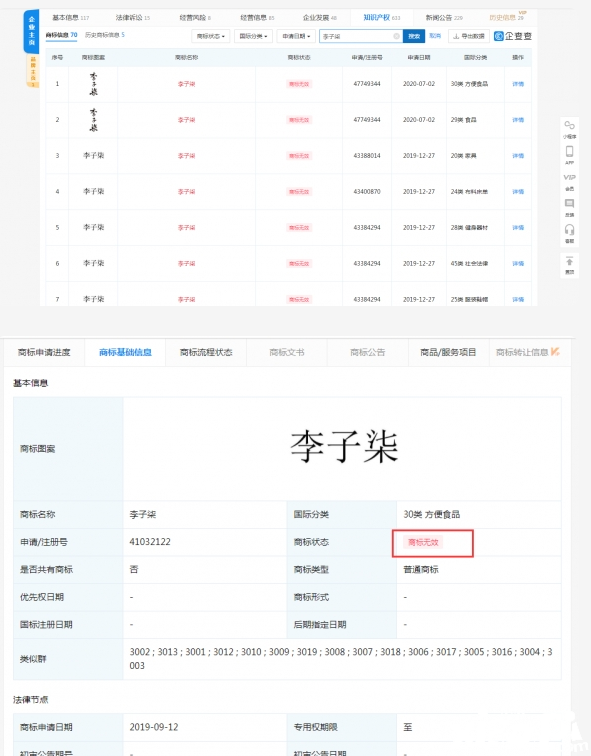Open the 历史信息 VIP tab
The height and width of the screenshot is (756, 591).
point(507,17)
